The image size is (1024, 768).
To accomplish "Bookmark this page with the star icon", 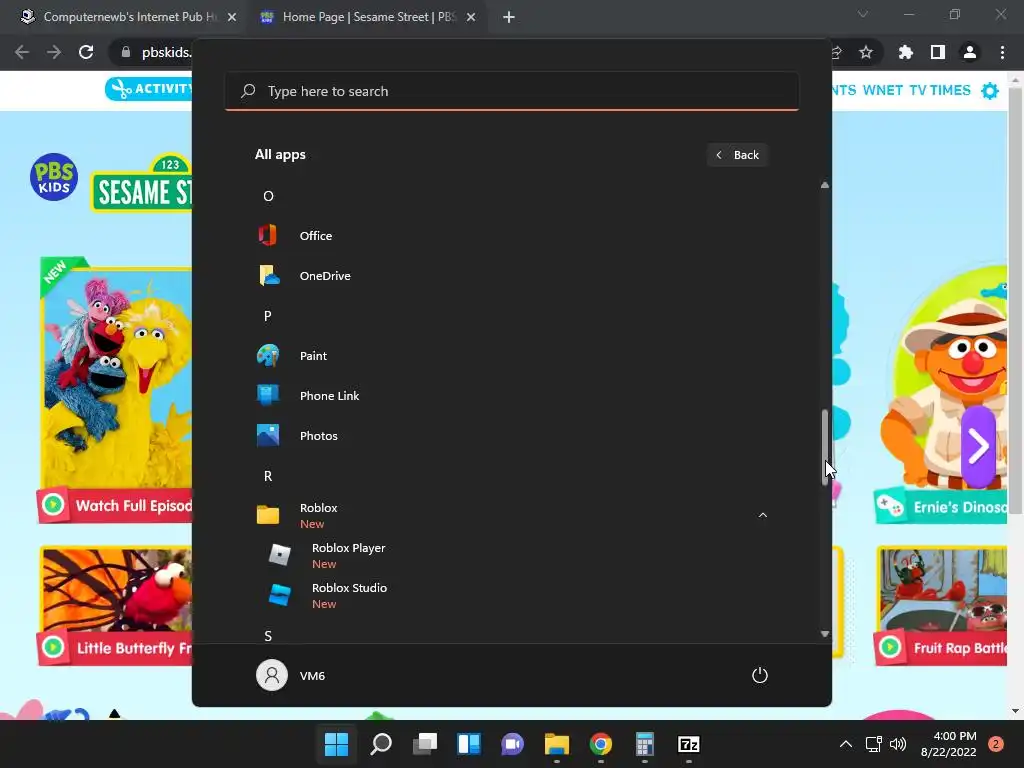I will (866, 52).
